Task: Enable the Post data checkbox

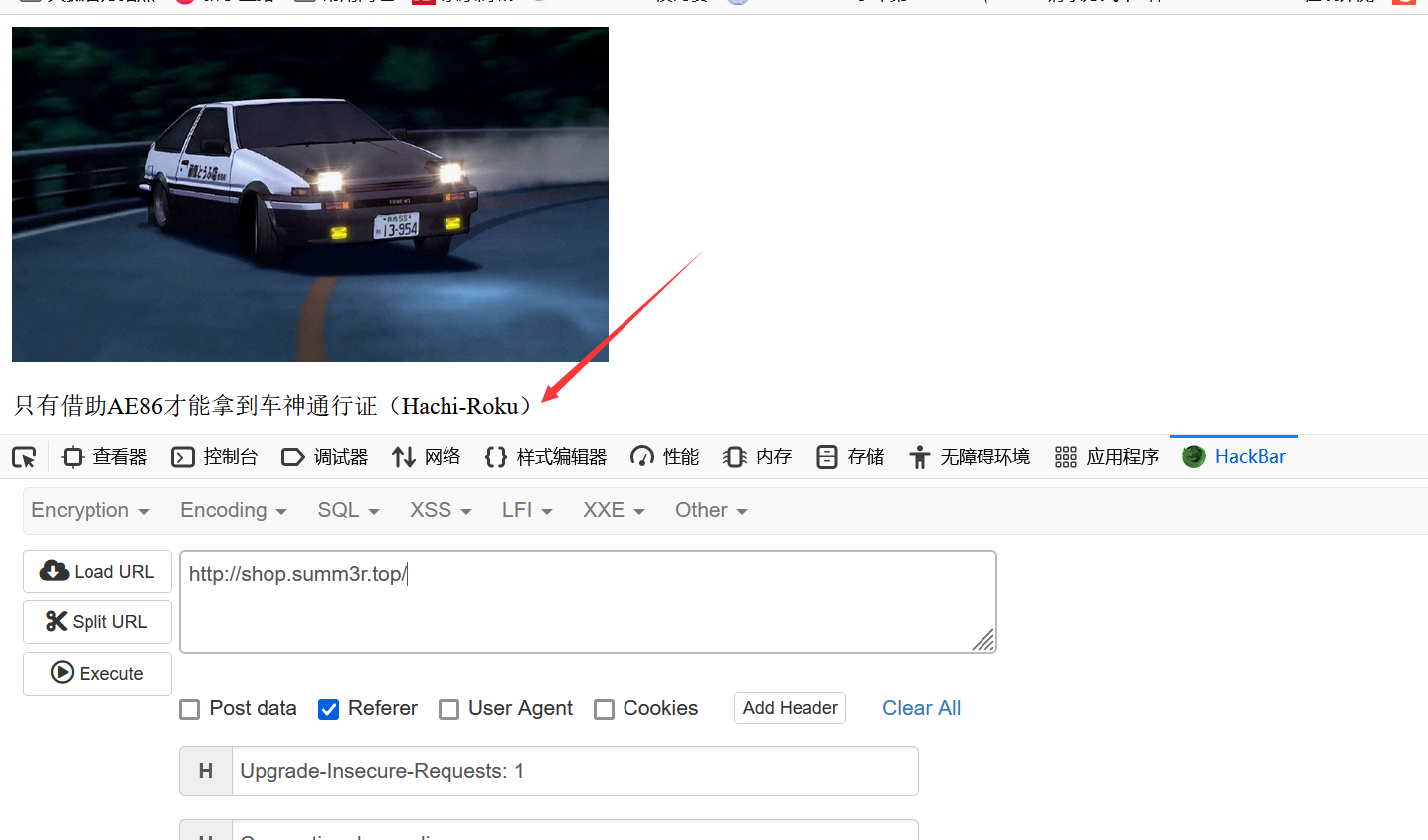Action: pyautogui.click(x=189, y=709)
